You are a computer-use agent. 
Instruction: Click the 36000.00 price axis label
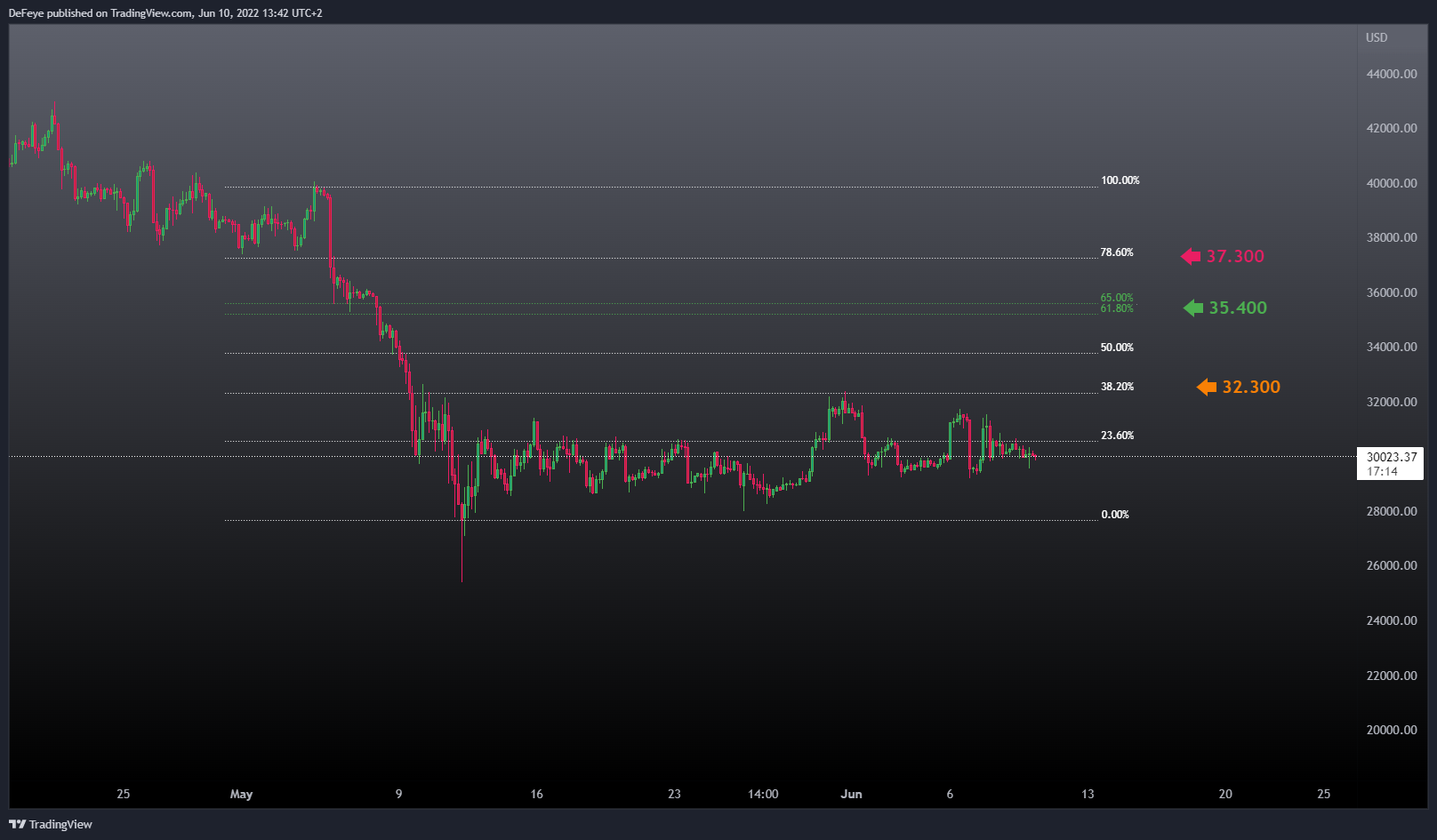[x=1392, y=292]
